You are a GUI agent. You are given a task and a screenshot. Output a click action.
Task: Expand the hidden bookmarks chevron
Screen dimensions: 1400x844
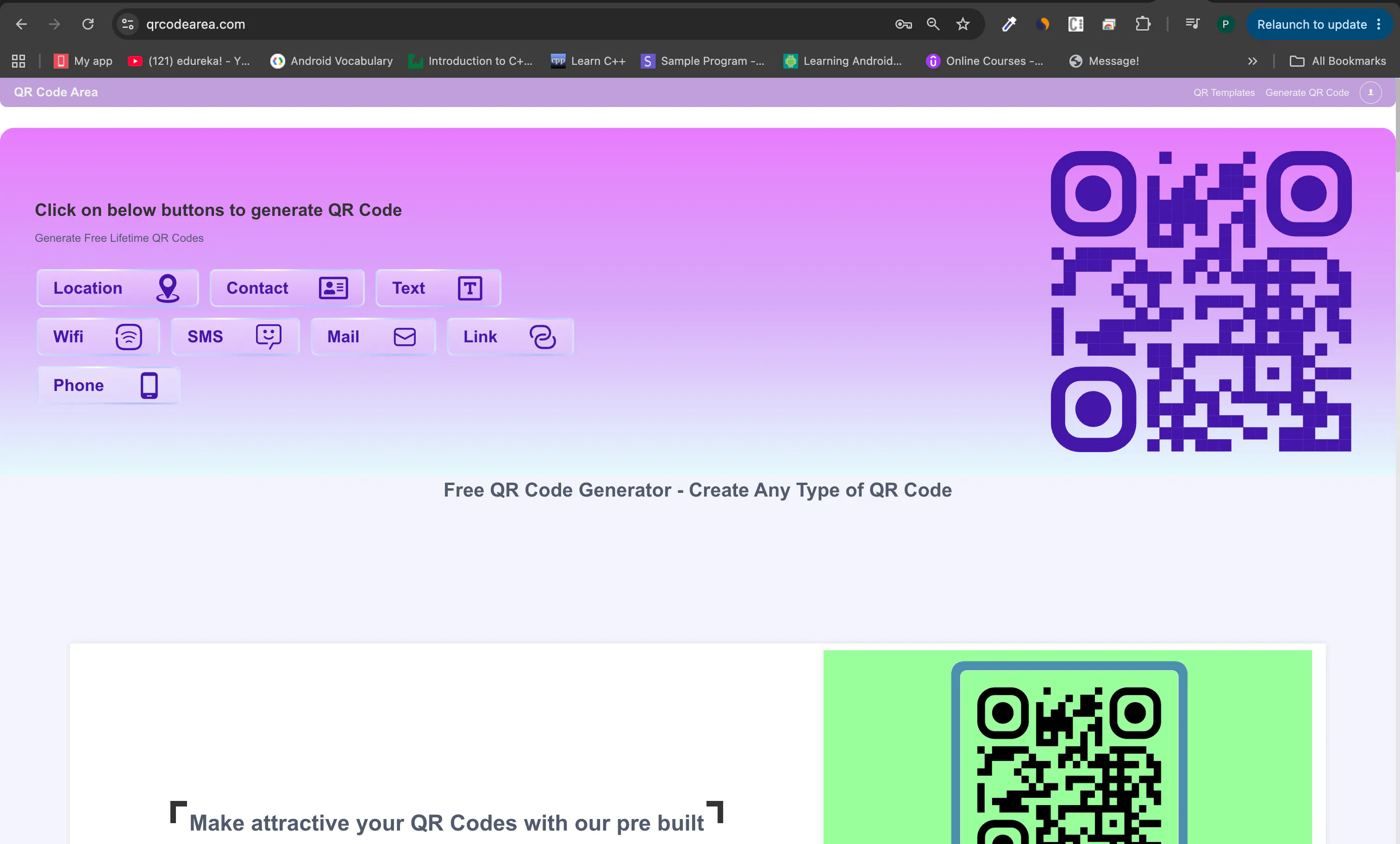coord(1252,61)
